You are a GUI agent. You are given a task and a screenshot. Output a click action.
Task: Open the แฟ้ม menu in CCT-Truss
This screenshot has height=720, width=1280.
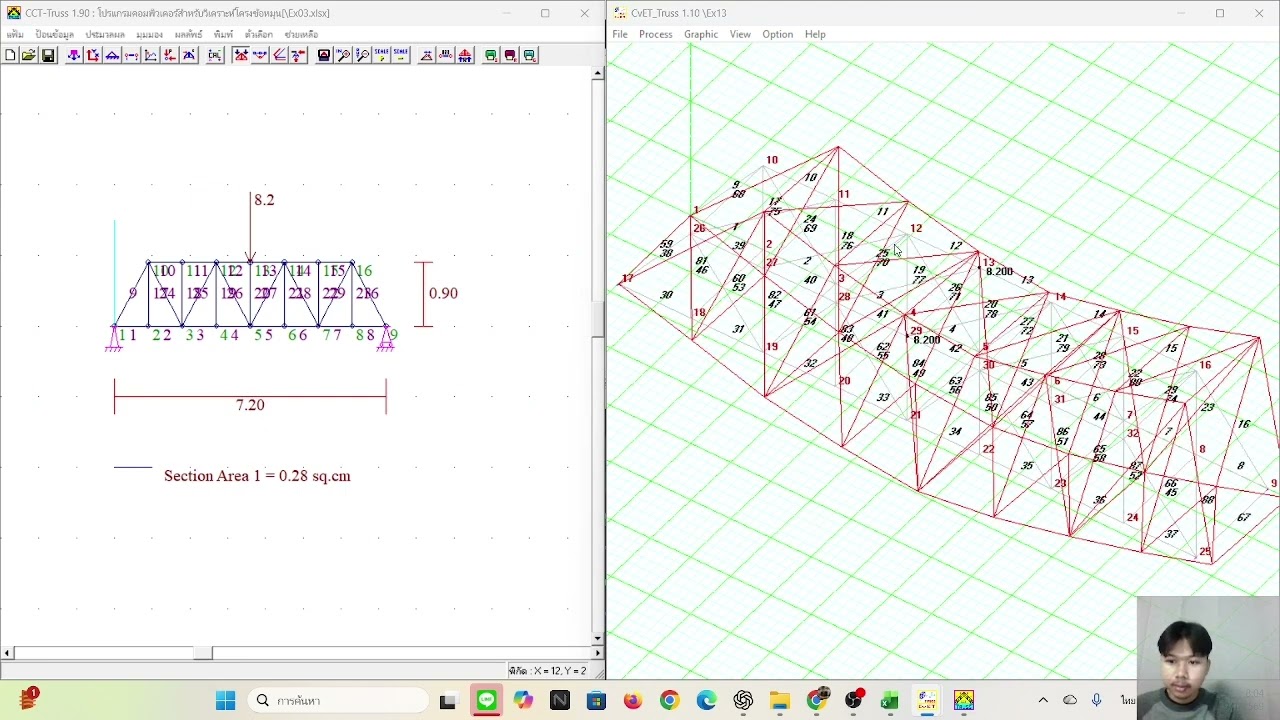(15, 34)
